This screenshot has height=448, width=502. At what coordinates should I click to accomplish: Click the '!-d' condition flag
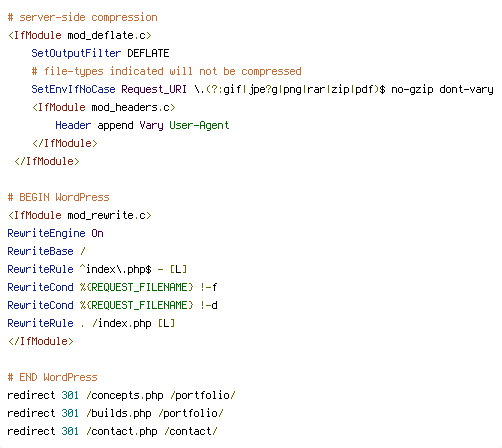(x=209, y=305)
